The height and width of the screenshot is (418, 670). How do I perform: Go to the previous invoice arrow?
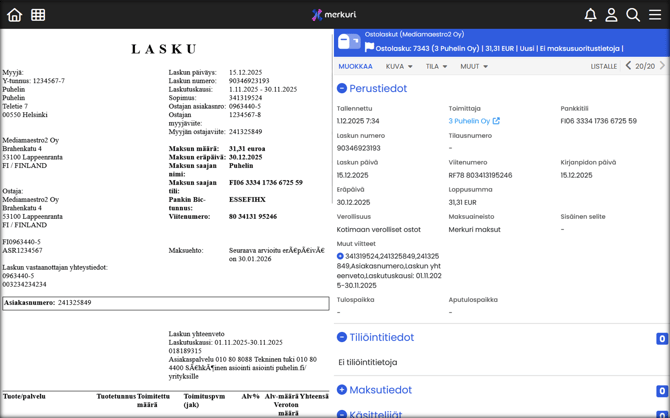[x=628, y=66]
